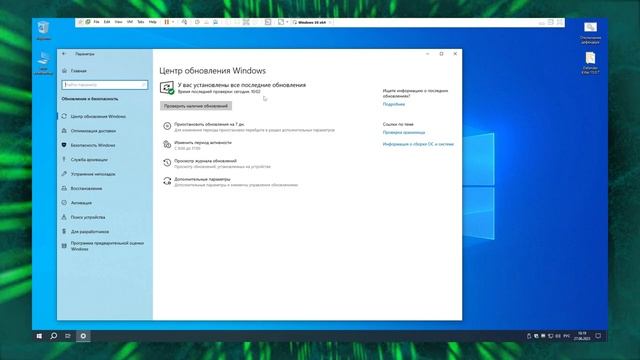Open the Windows Start menu
The width and height of the screenshot is (640, 360).
click(39, 336)
